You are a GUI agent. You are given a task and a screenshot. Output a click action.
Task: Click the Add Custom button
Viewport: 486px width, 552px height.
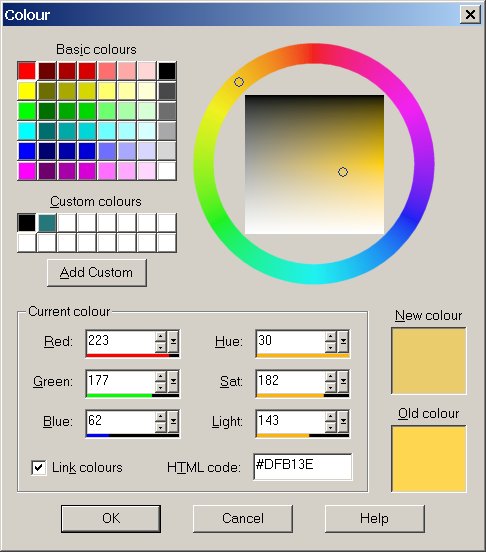click(97, 273)
